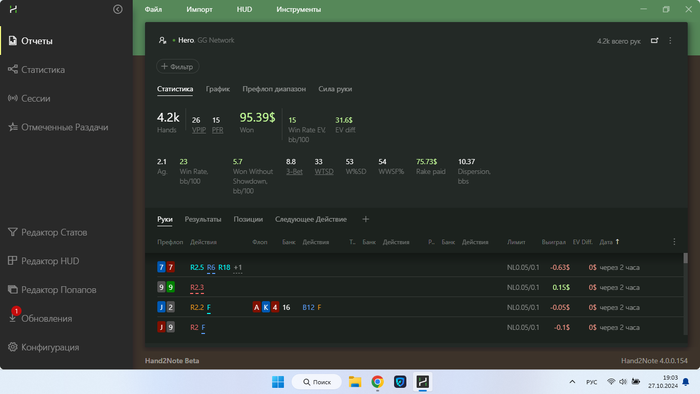Switch РУС input language indicator
The height and width of the screenshot is (394, 700).
tap(592, 382)
